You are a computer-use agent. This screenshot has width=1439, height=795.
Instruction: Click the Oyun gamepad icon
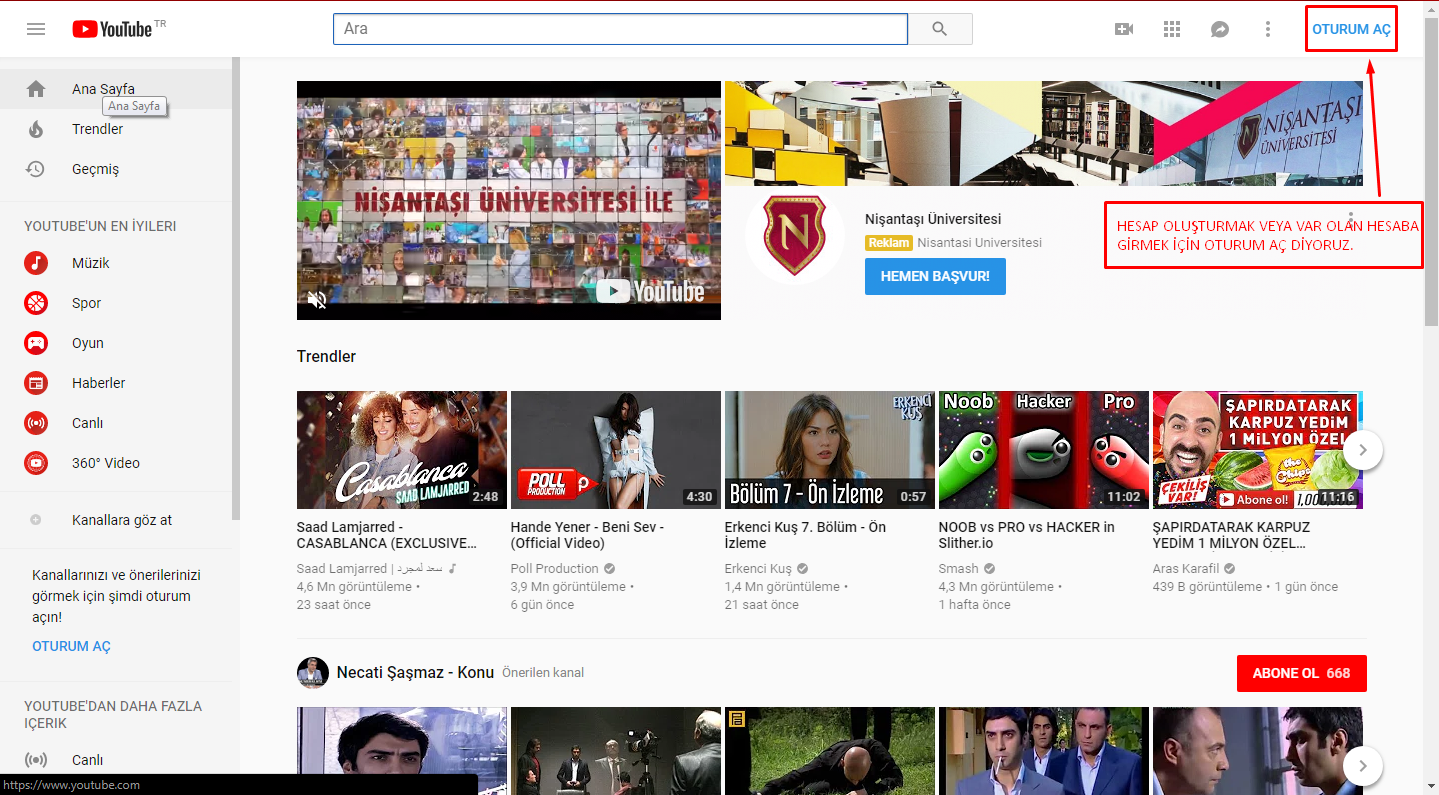(x=36, y=343)
